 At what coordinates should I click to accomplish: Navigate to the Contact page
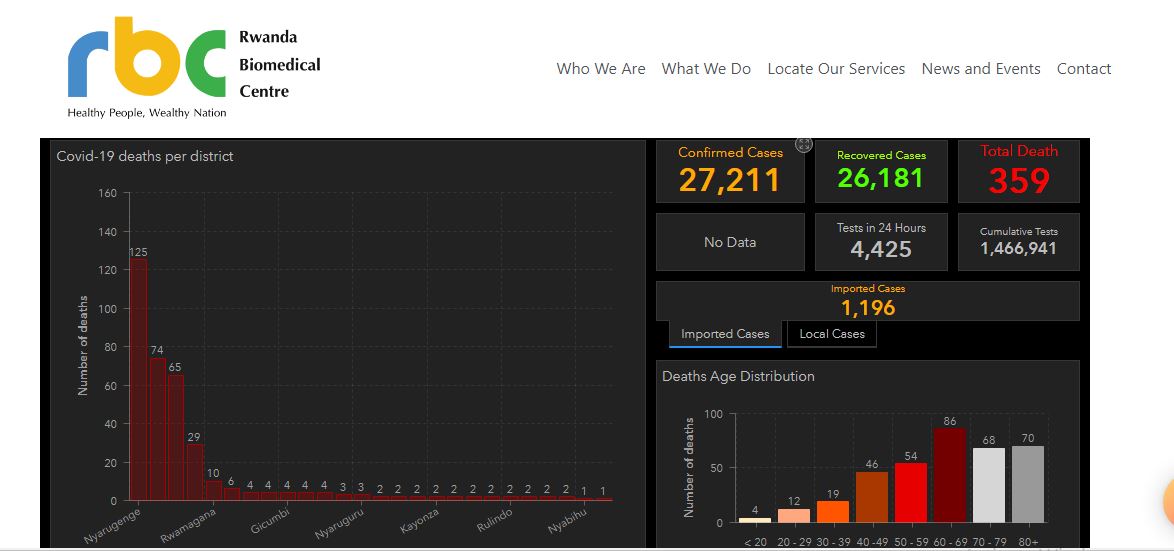1084,69
